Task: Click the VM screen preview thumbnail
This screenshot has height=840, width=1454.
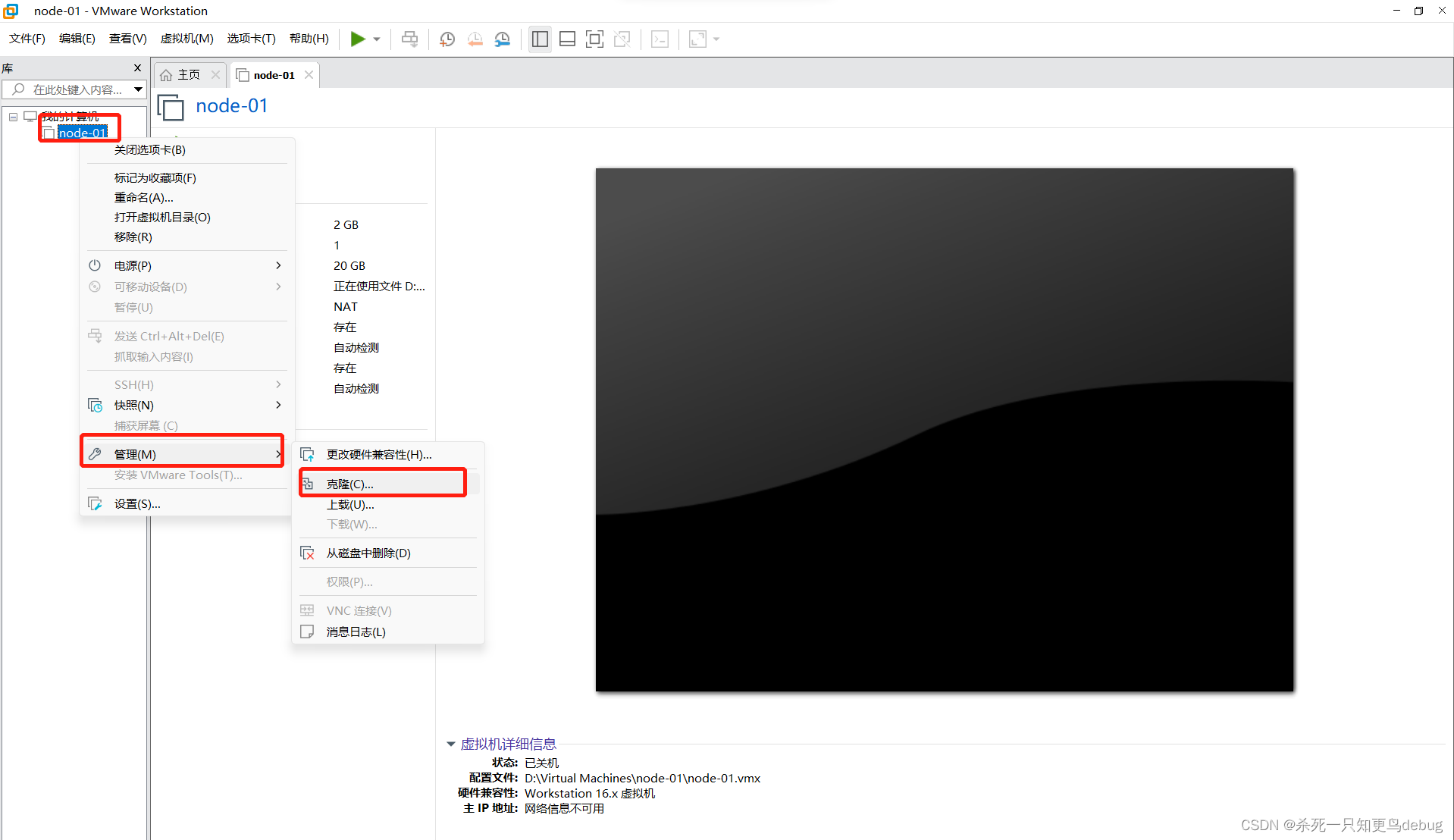Action: pyautogui.click(x=945, y=430)
